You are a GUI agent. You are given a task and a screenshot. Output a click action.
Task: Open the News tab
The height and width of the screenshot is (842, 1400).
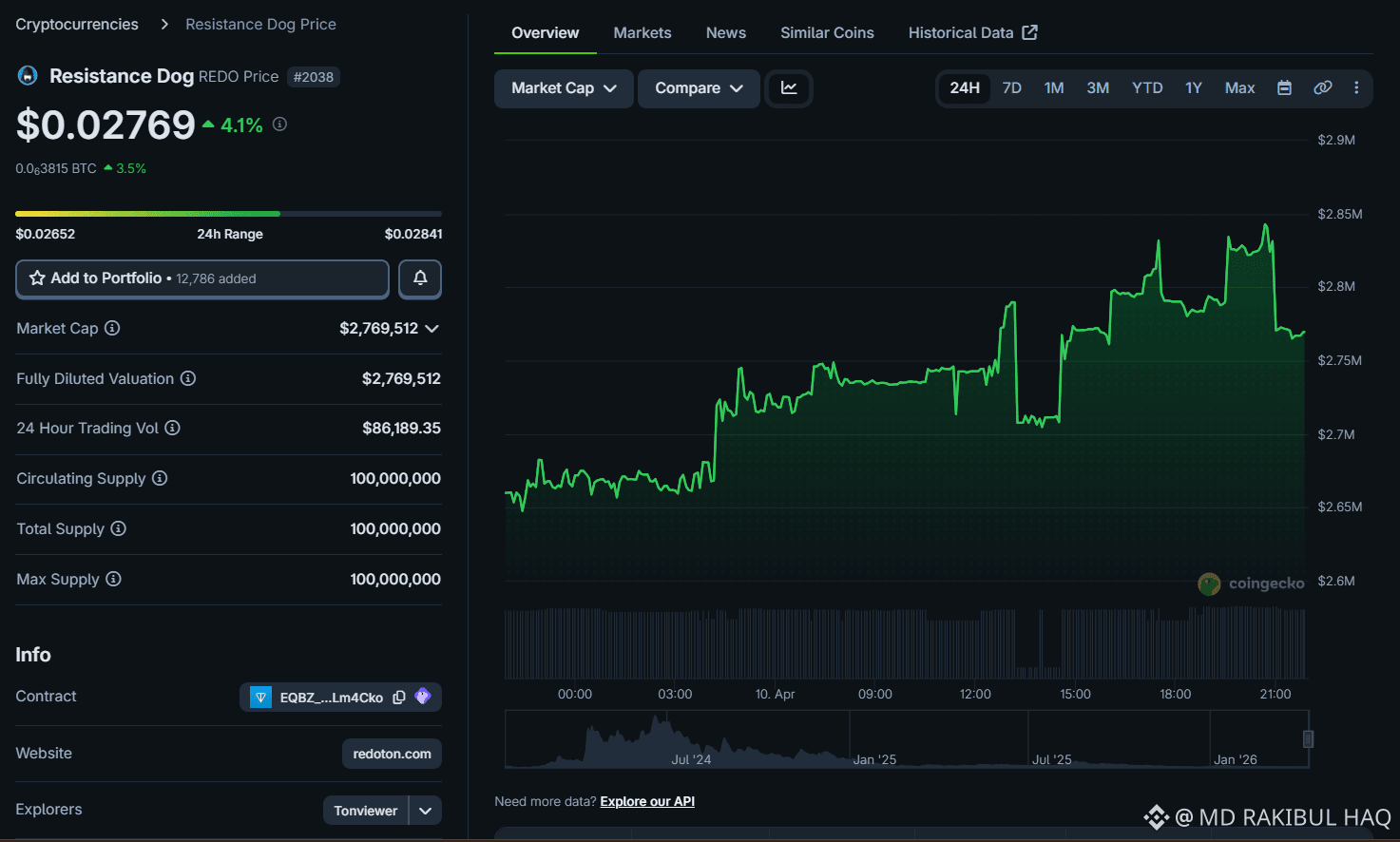[x=726, y=33]
